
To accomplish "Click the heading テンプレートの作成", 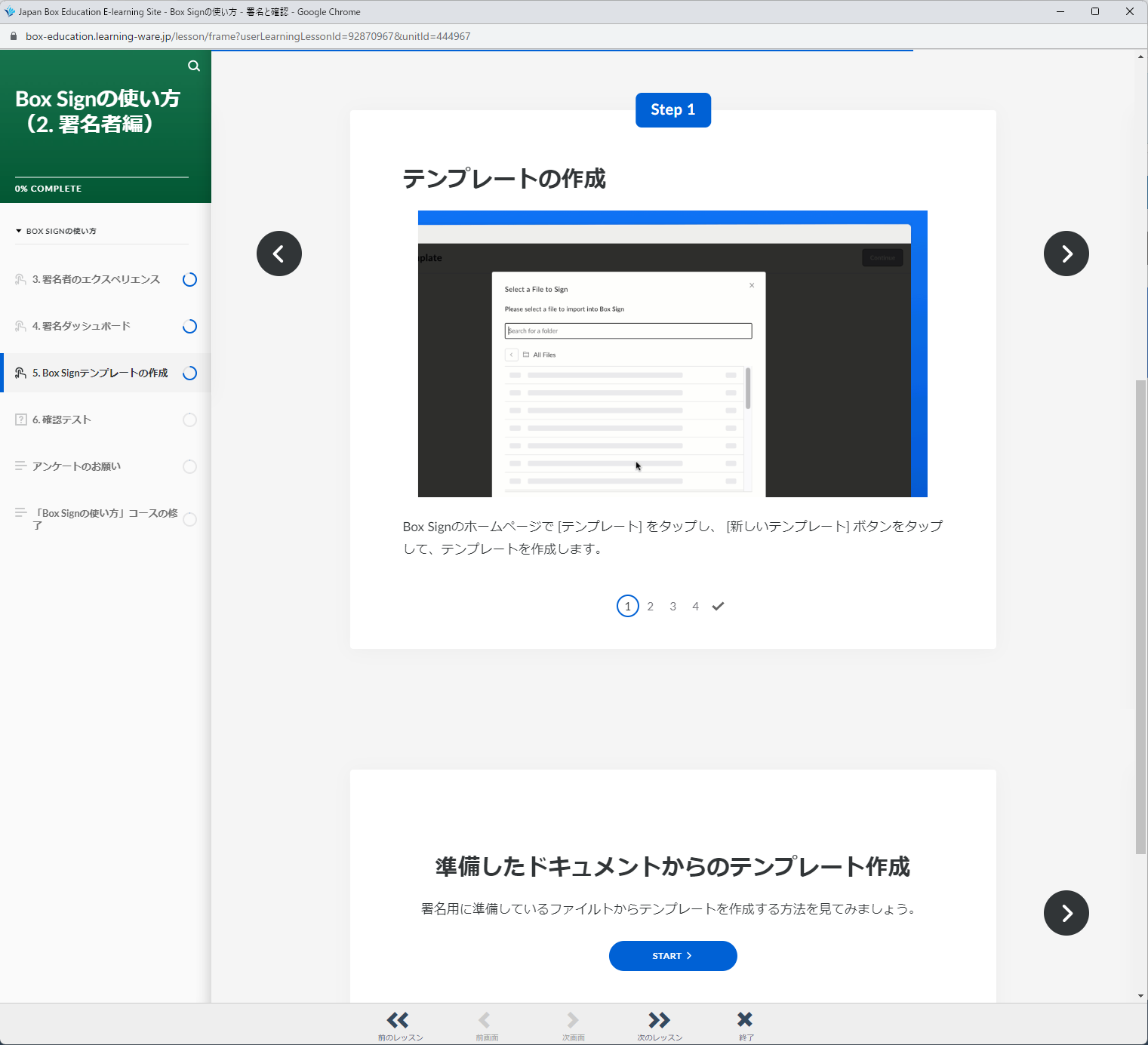I will pyautogui.click(x=504, y=179).
